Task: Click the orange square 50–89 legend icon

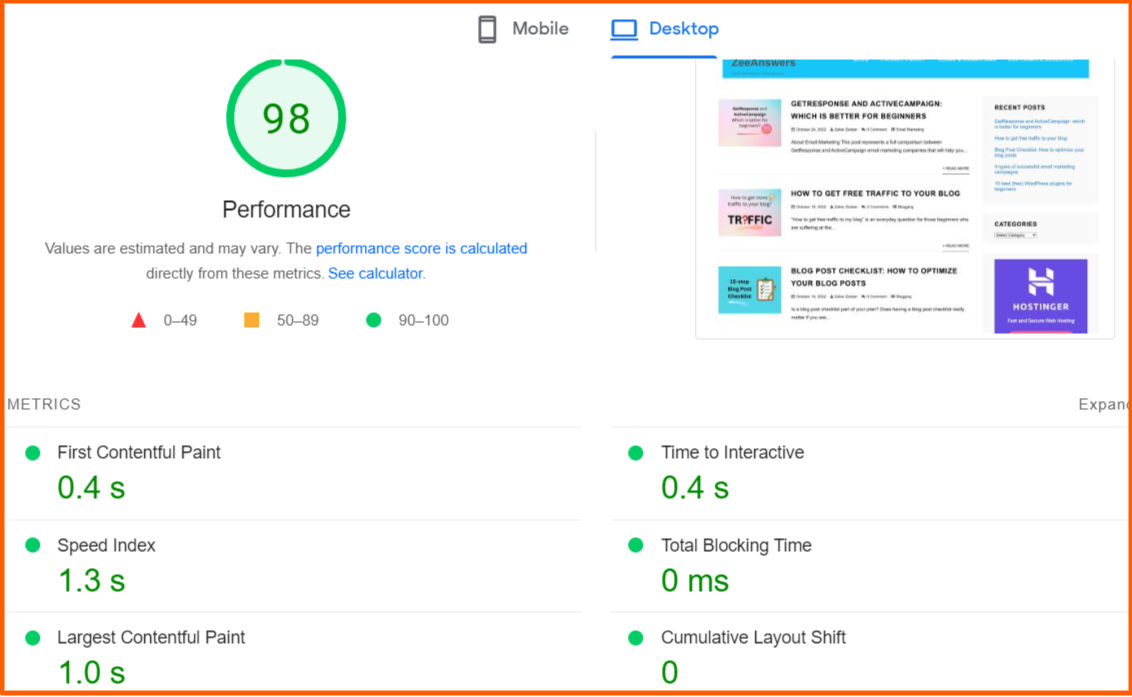Action: pyautogui.click(x=254, y=320)
